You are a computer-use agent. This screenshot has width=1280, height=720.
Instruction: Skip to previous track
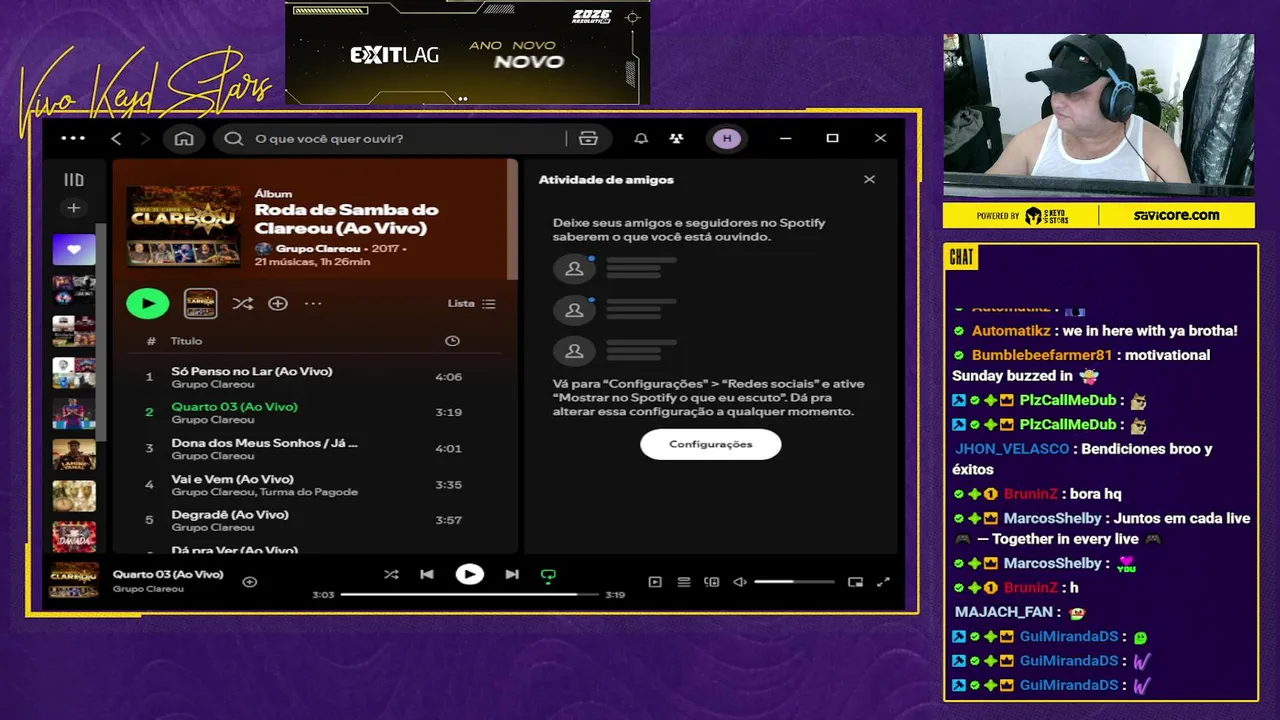[427, 574]
